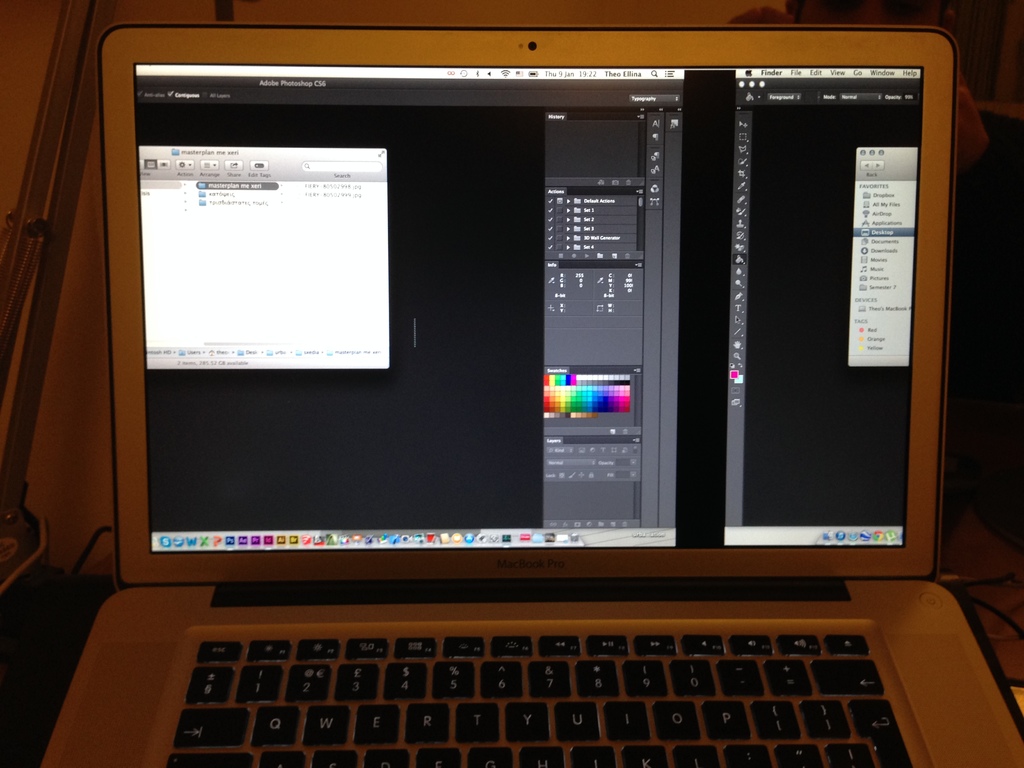
Task: Click the pink foreground color swatch
Action: click(x=734, y=375)
